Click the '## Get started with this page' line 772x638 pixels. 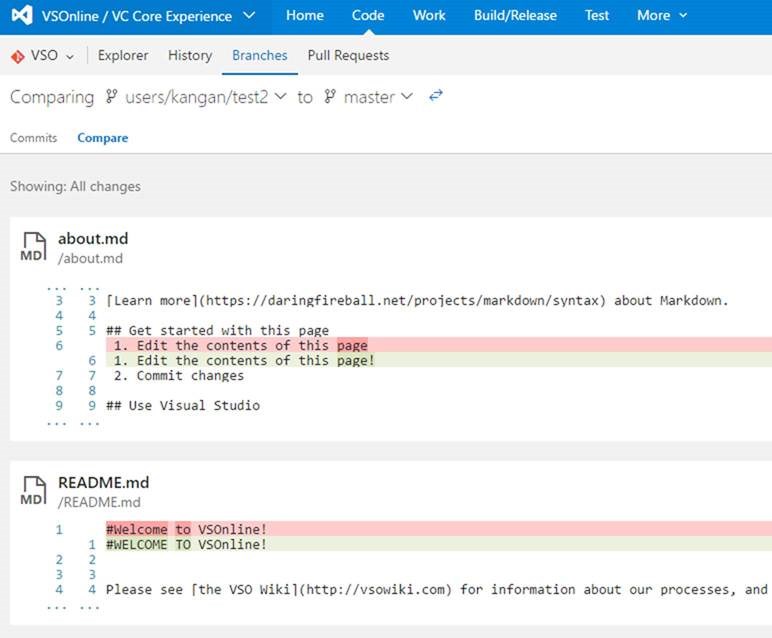point(217,330)
